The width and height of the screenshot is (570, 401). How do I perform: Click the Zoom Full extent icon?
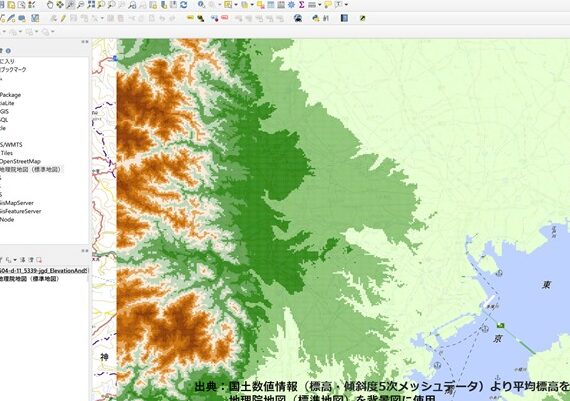[x=91, y=5]
